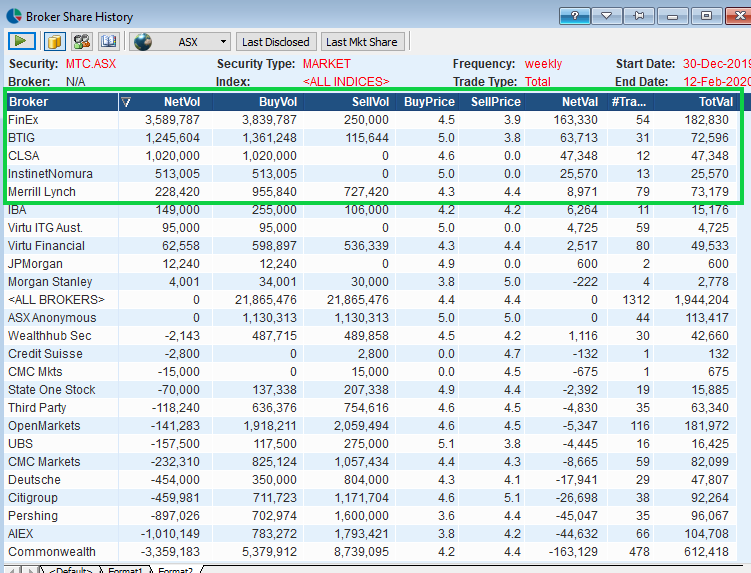
Task: Select the FinEx broker row
Action: pos(372,120)
